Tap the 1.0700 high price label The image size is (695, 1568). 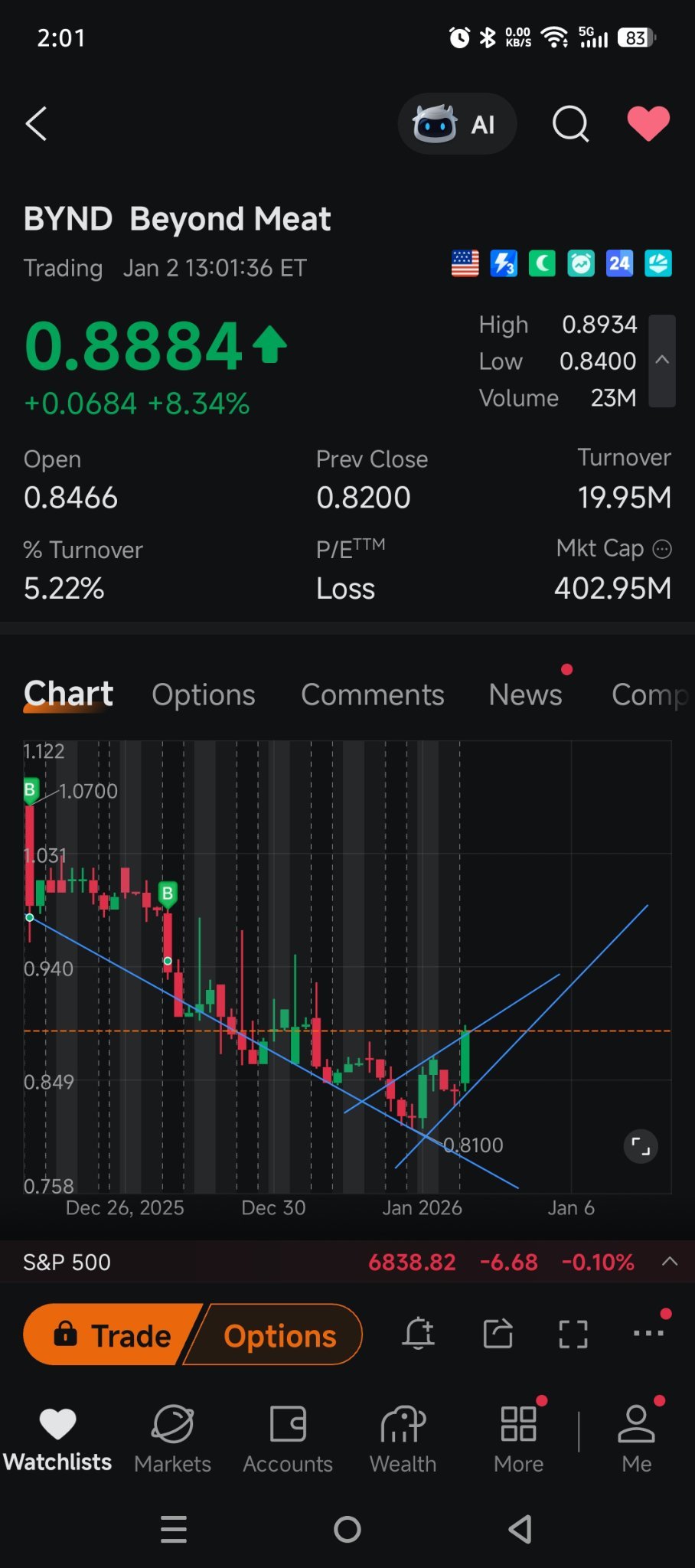point(89,791)
